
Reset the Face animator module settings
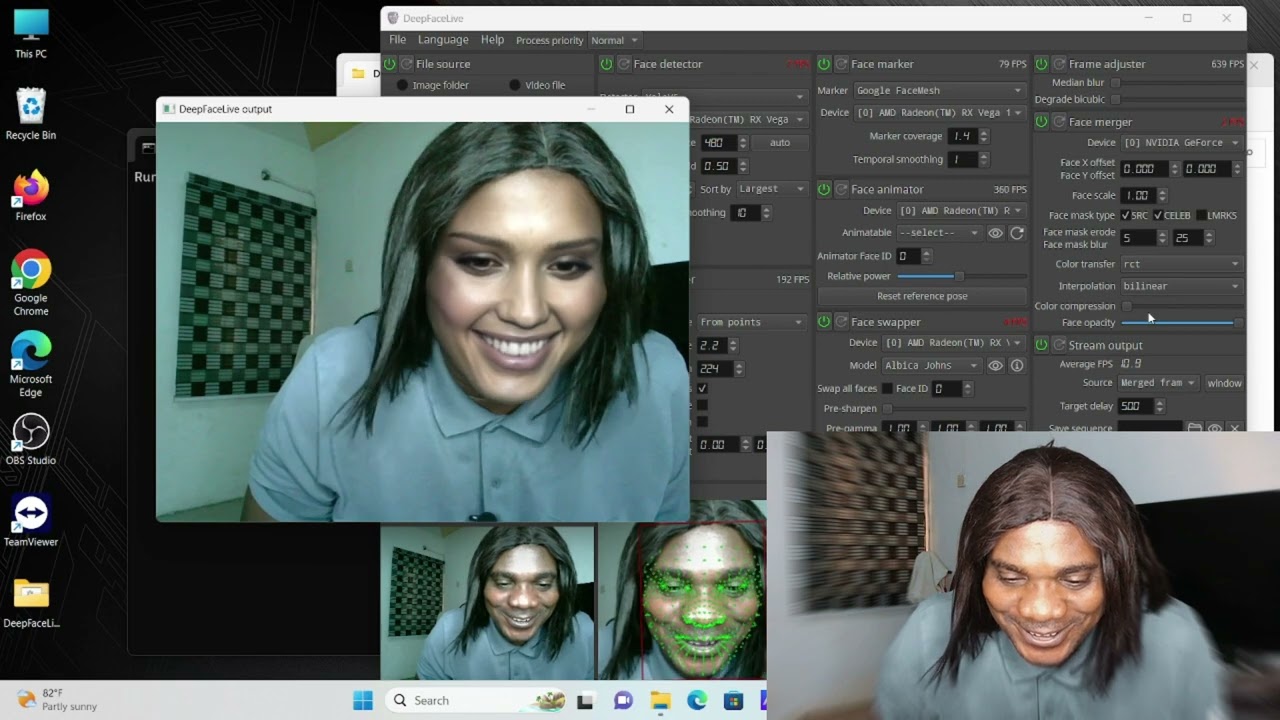click(841, 189)
